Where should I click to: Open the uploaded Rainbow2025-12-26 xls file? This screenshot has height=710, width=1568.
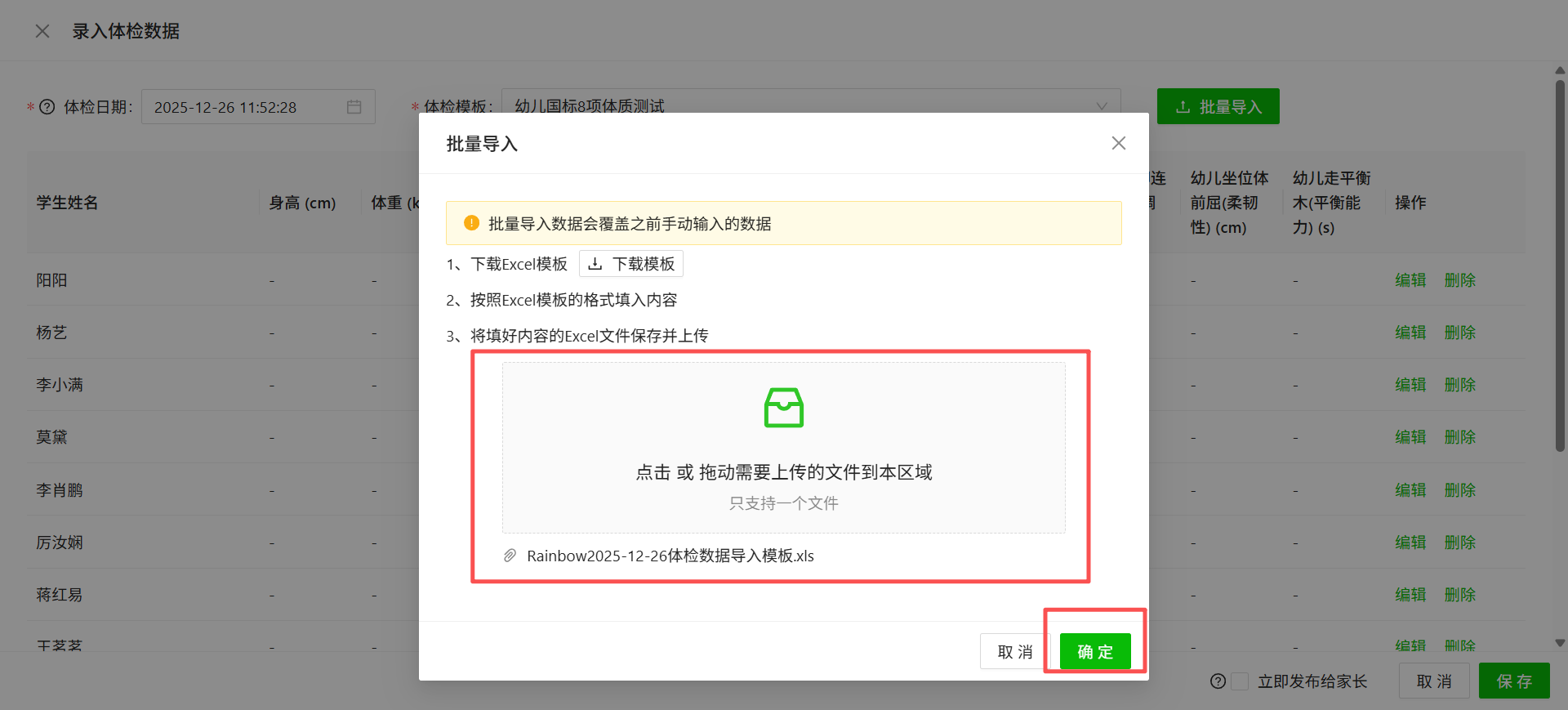pyautogui.click(x=670, y=556)
